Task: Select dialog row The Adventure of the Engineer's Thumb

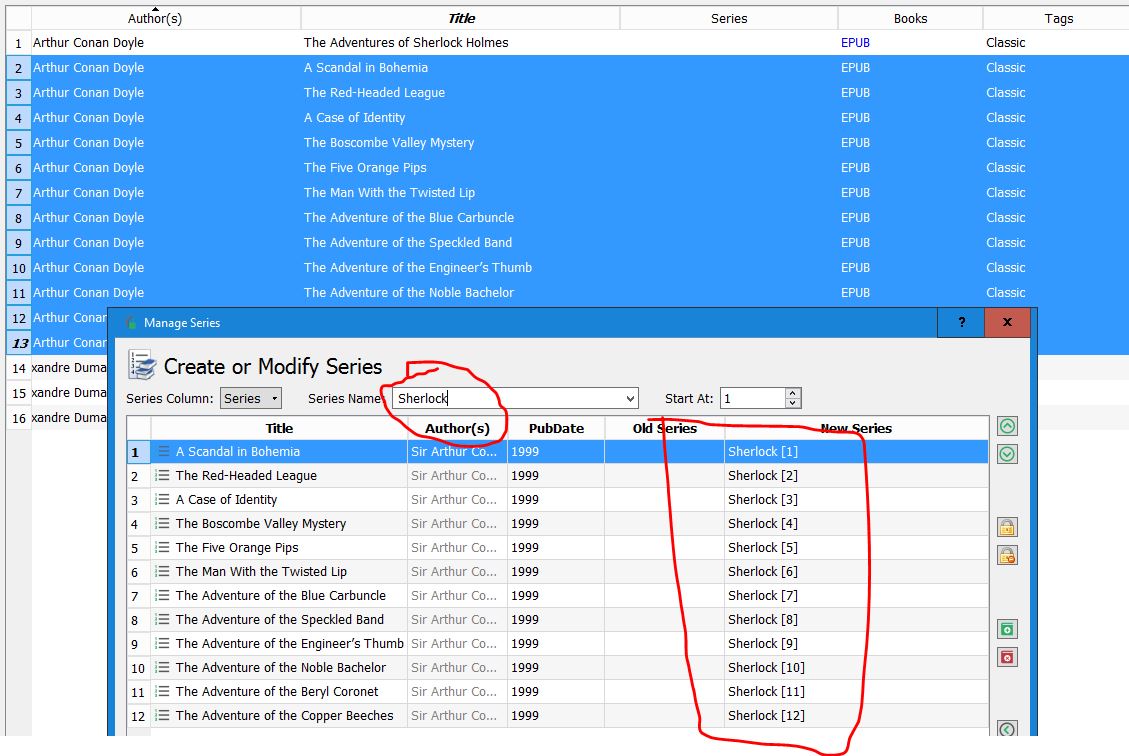Action: tap(289, 644)
